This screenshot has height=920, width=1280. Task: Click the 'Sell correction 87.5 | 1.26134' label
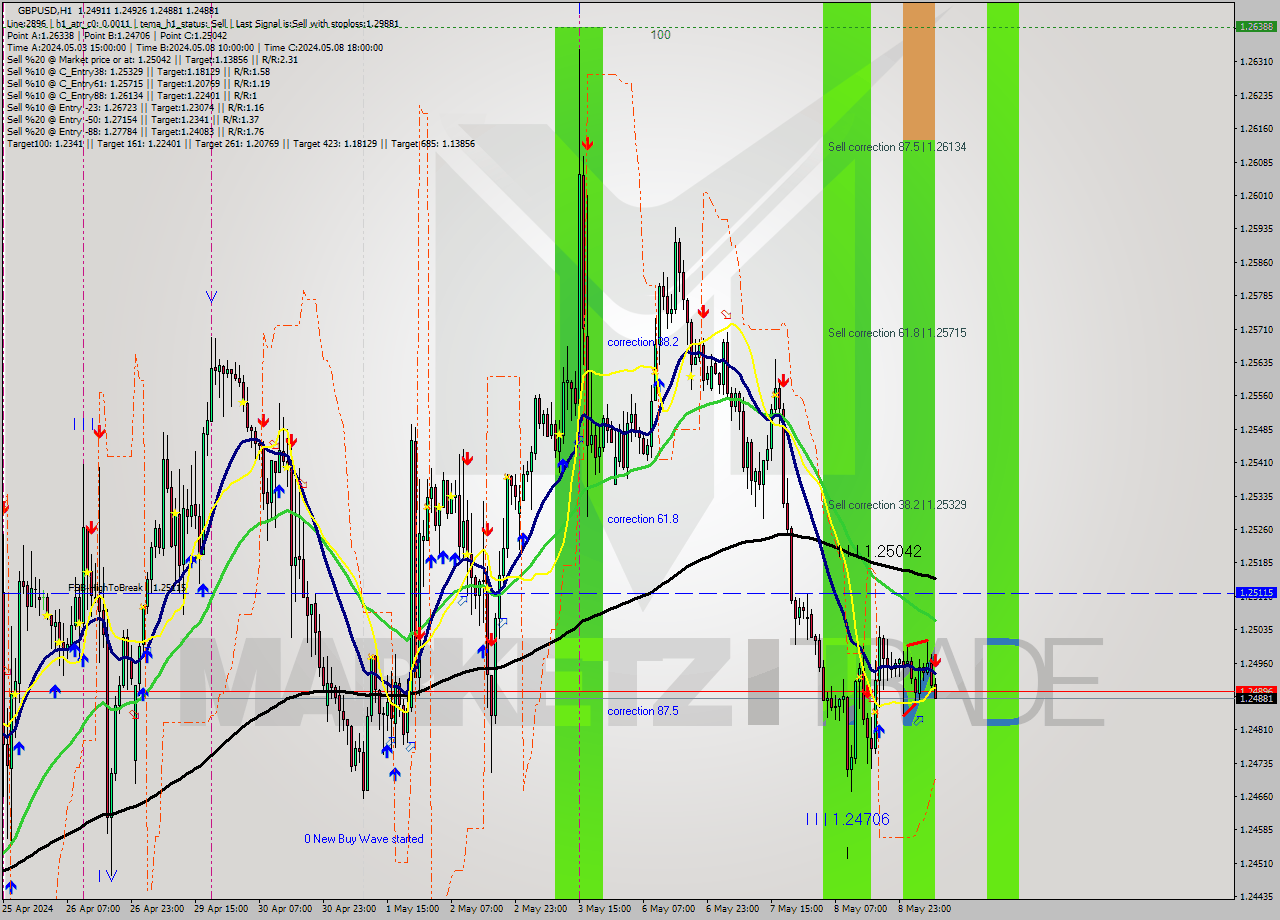pos(896,146)
